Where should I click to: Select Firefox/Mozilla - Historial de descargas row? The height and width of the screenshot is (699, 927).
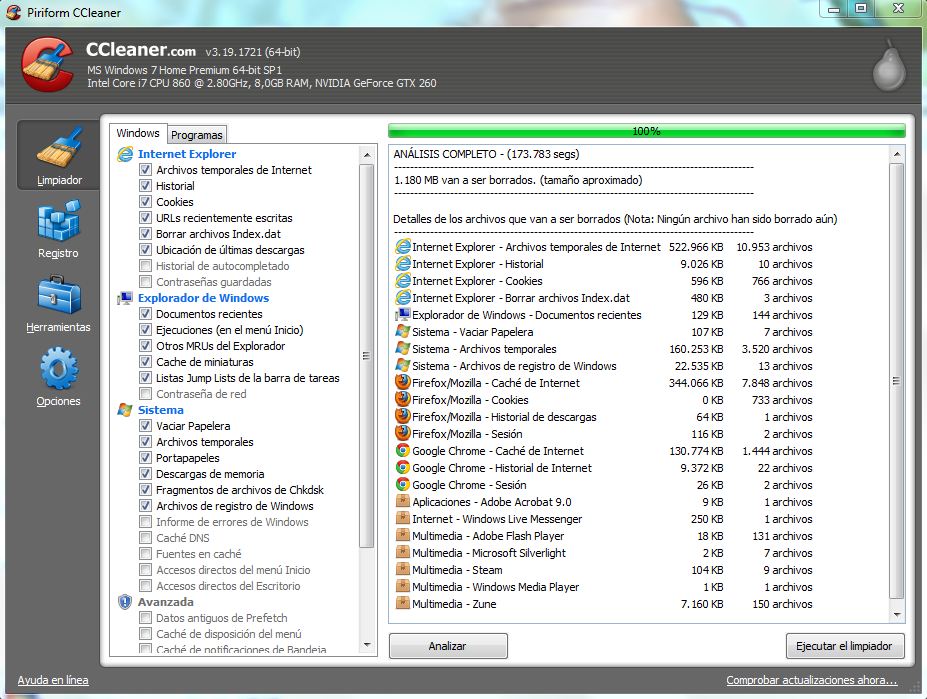(x=603, y=417)
